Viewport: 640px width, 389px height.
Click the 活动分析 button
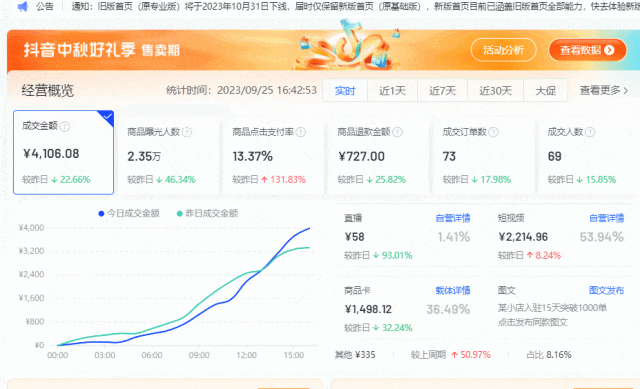[504, 50]
